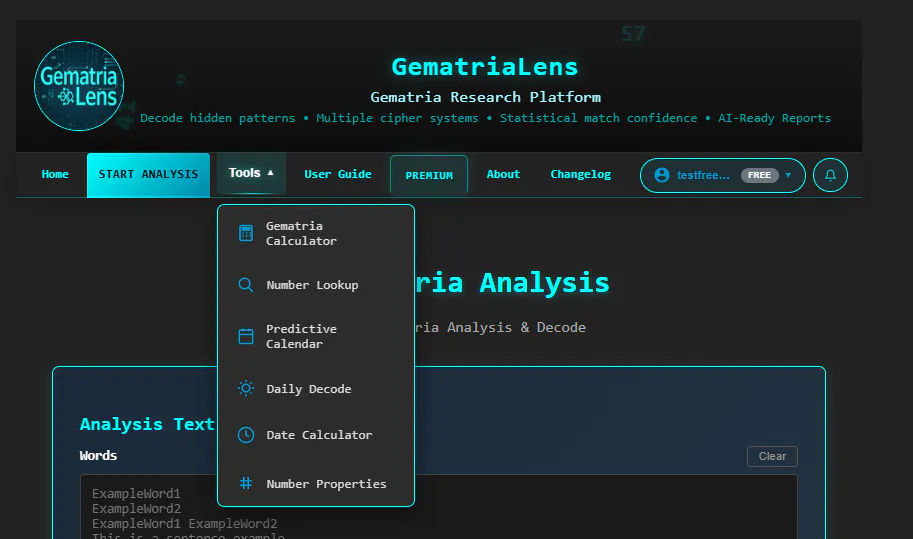
Task: Click the GematriaLens site title
Action: tap(484, 67)
